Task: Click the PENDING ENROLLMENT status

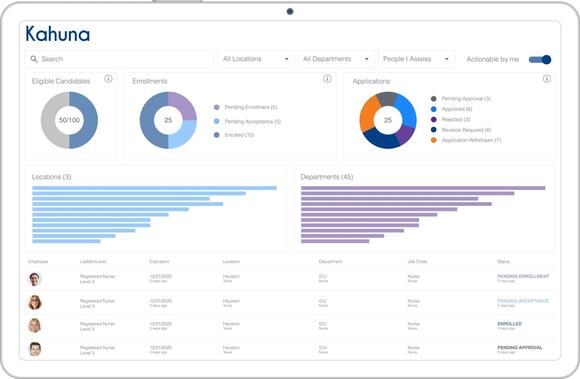Action: 523,276
